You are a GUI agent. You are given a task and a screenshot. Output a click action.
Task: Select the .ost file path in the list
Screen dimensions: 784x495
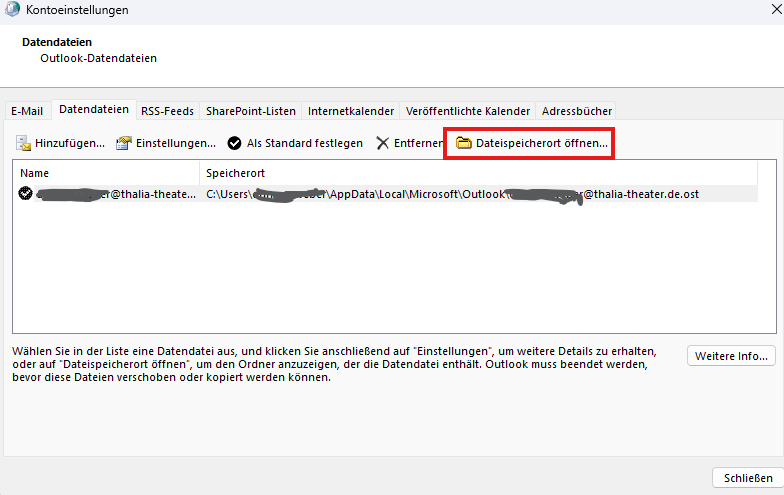pyautogui.click(x=450, y=194)
